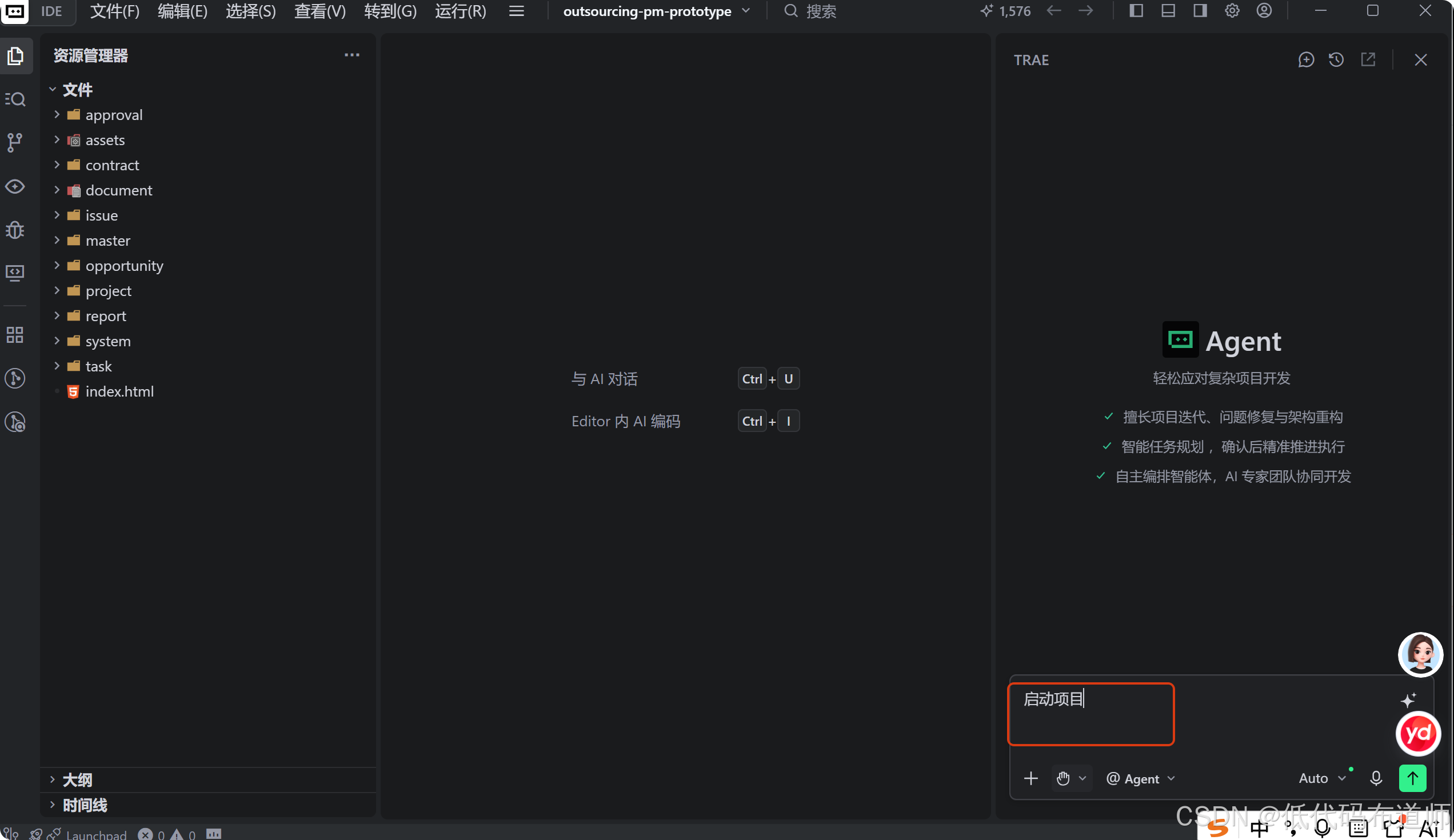
Task: Close the TRAE chat panel
Action: (x=1420, y=59)
